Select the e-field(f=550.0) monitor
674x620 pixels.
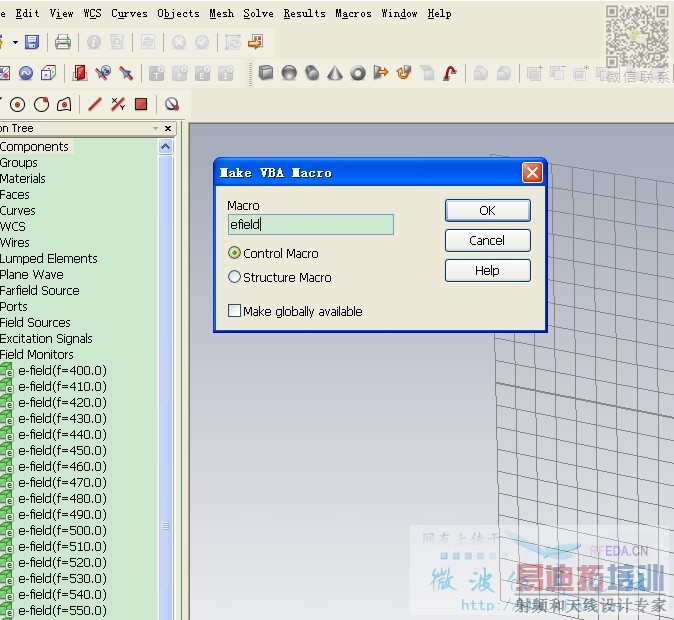coord(62,610)
